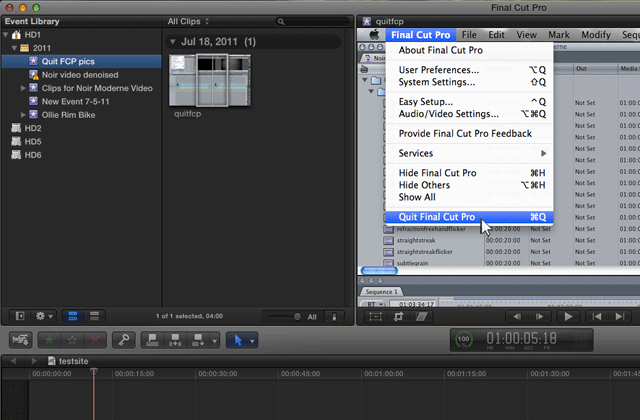Select the New Event 7-5-11 event
Screen dimensions: 640x420
click(x=82, y=102)
